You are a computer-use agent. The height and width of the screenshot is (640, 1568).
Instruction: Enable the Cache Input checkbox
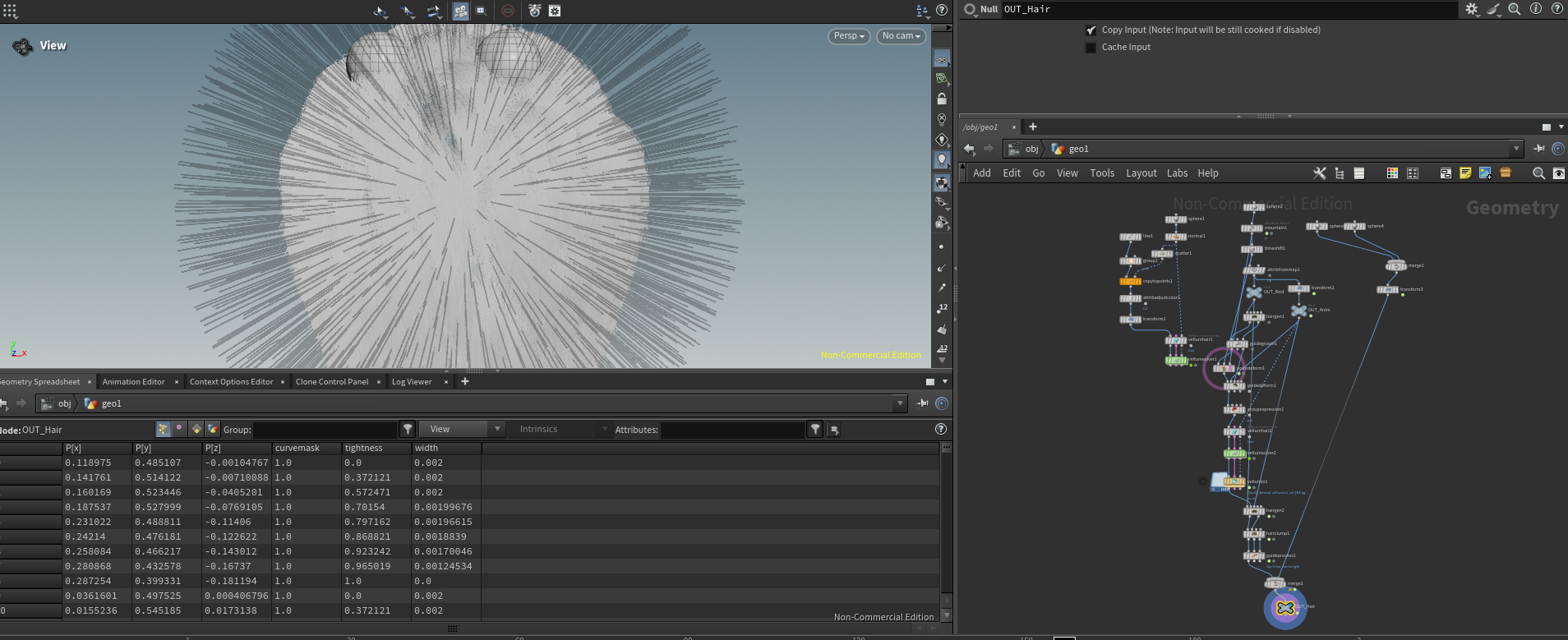tap(1091, 48)
